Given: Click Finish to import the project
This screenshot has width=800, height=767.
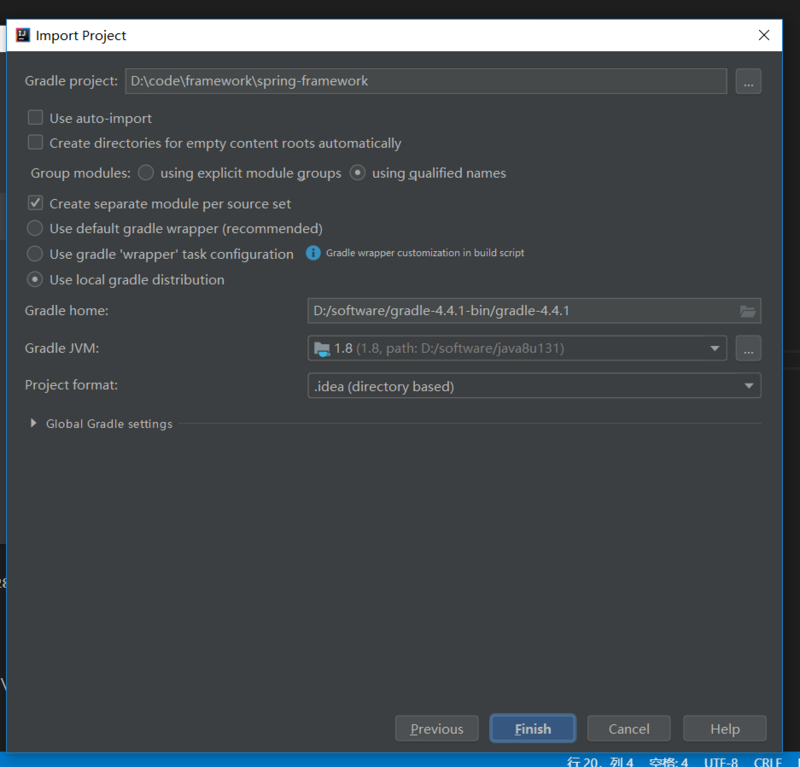Looking at the screenshot, I should [x=533, y=728].
